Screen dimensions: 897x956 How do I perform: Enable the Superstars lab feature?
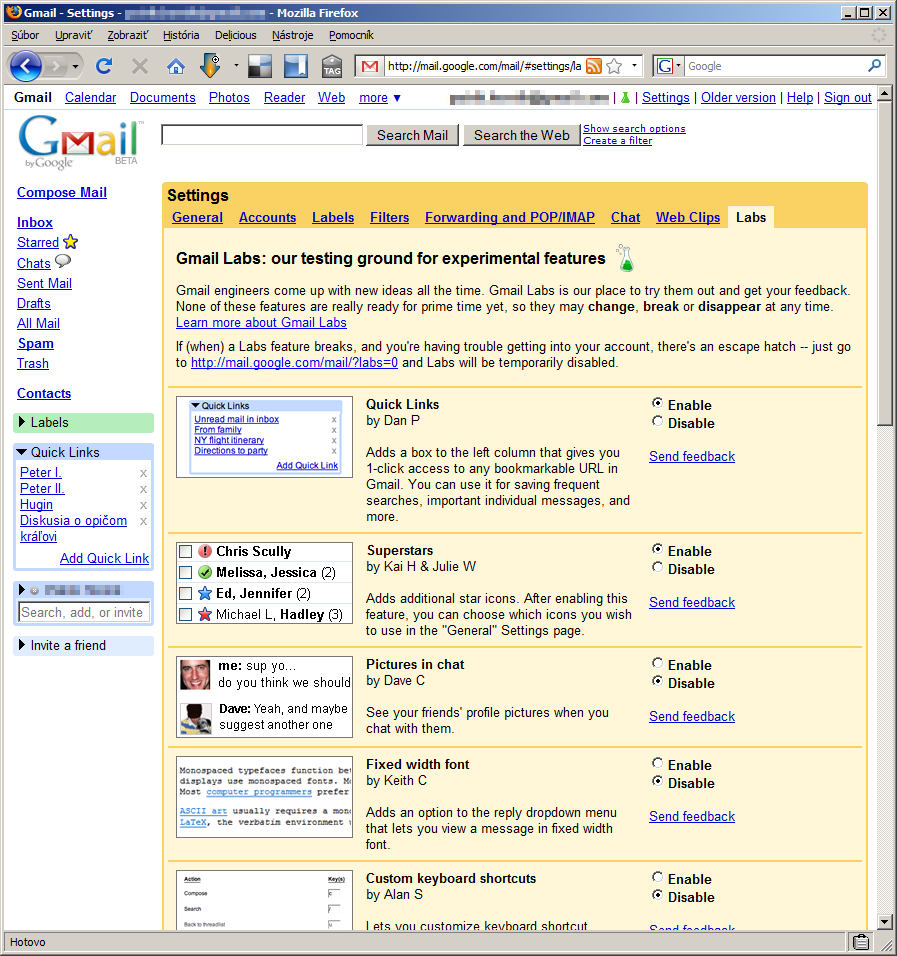657,549
